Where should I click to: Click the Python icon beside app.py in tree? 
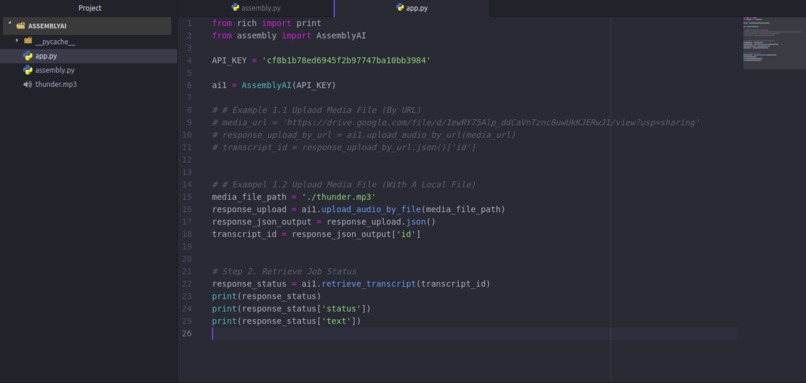click(x=28, y=56)
